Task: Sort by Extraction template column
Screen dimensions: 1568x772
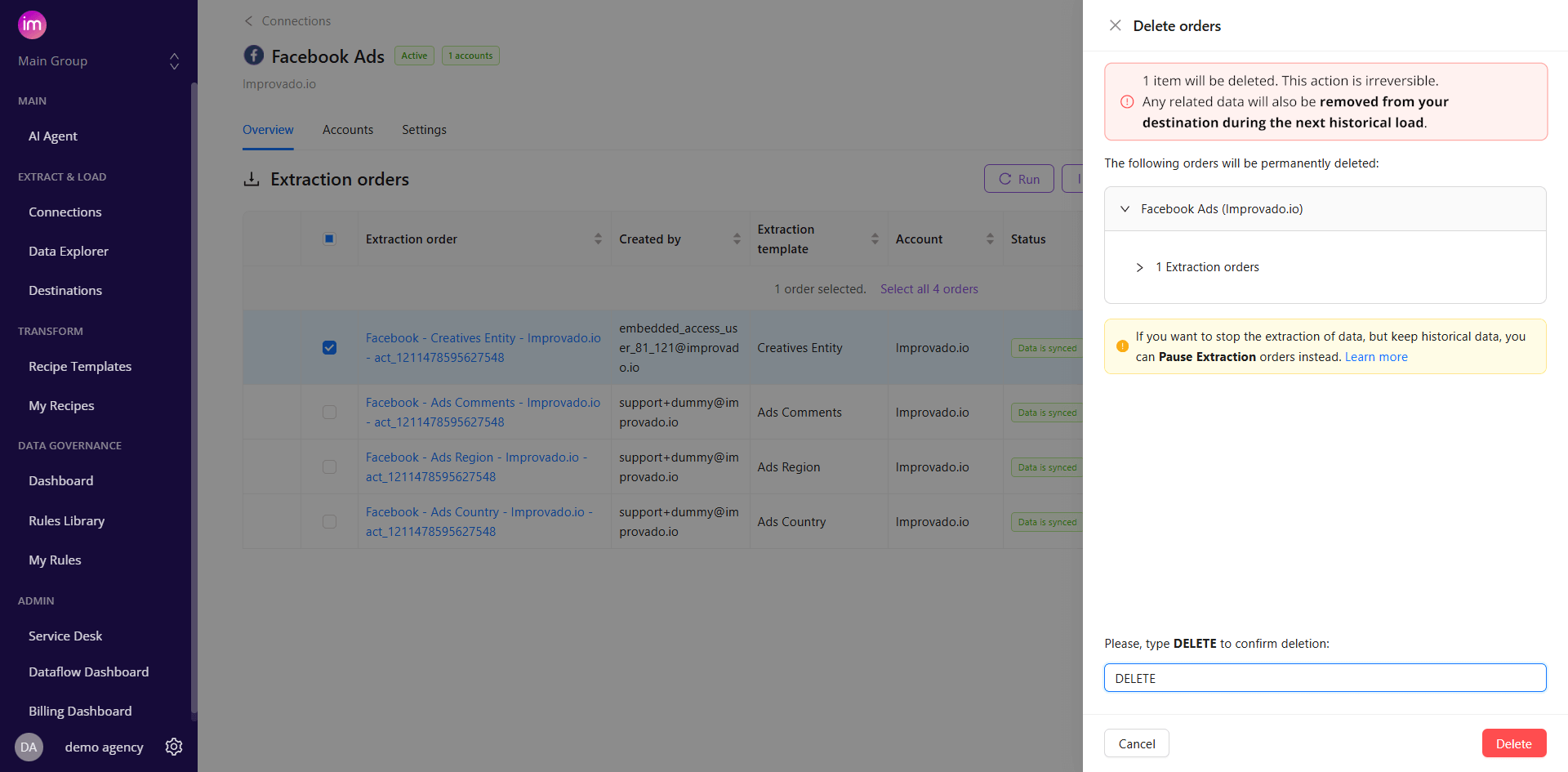Action: coord(875,239)
